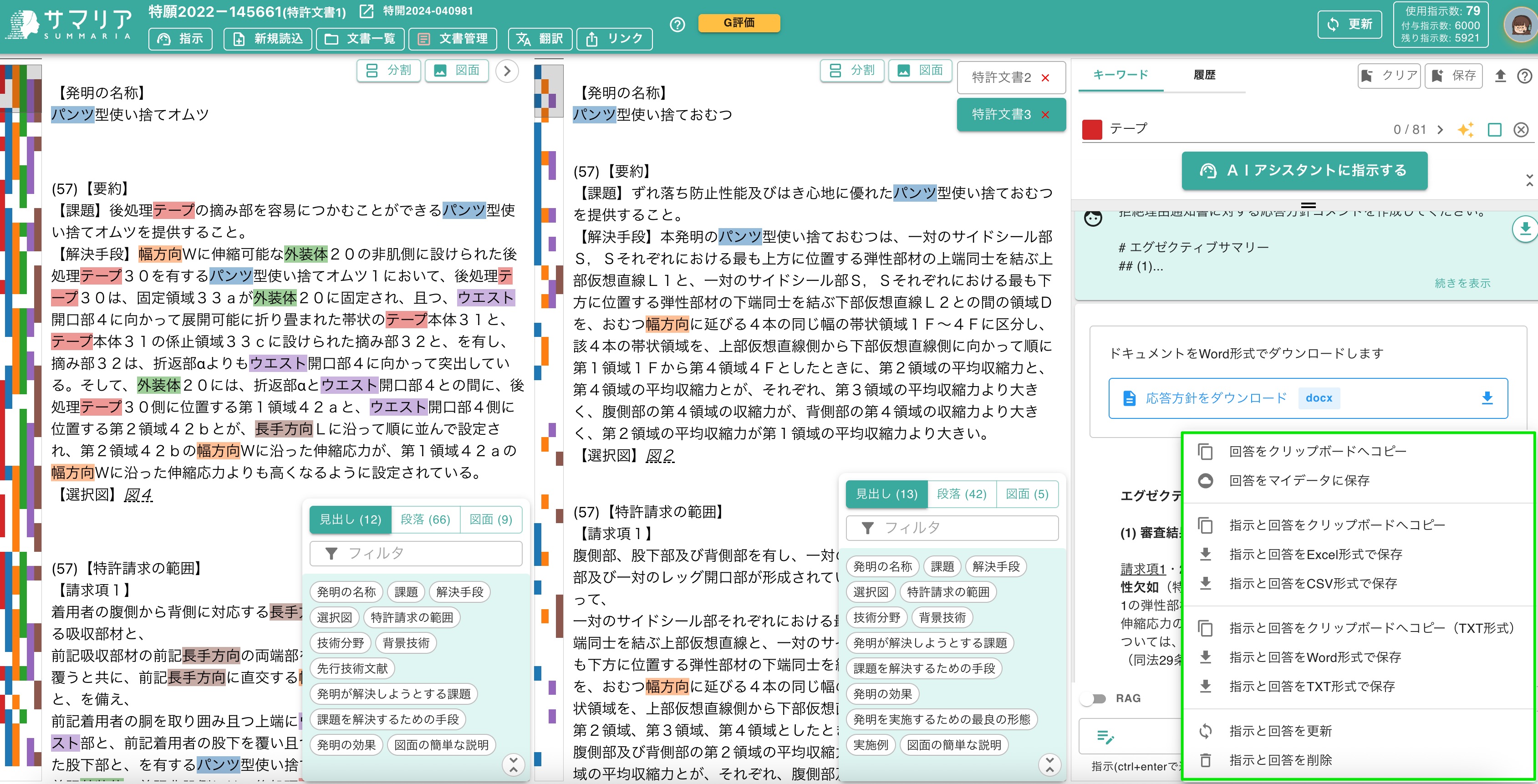The width and height of the screenshot is (1538, 784).
Task: Click the 指示 toolbar button
Action: click(x=180, y=39)
